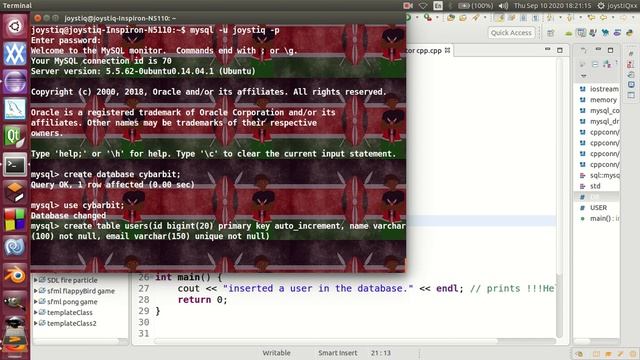Open MySQL Workbench from the launcher
Image resolution: width=640 pixels, height=360 pixels.
15,109
